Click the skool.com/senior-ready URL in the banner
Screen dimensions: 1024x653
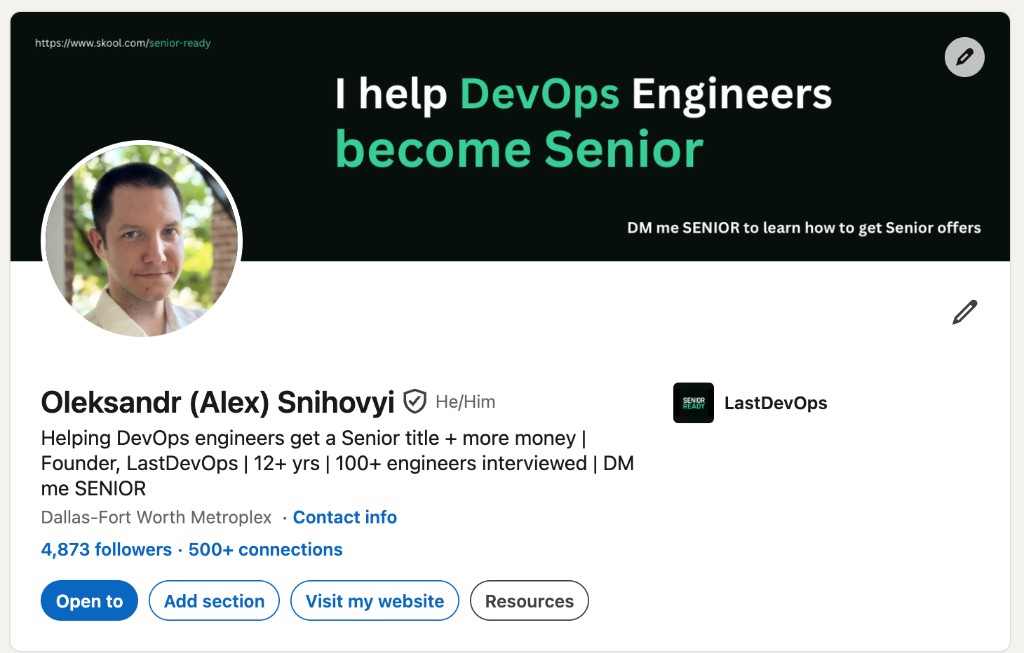(123, 43)
